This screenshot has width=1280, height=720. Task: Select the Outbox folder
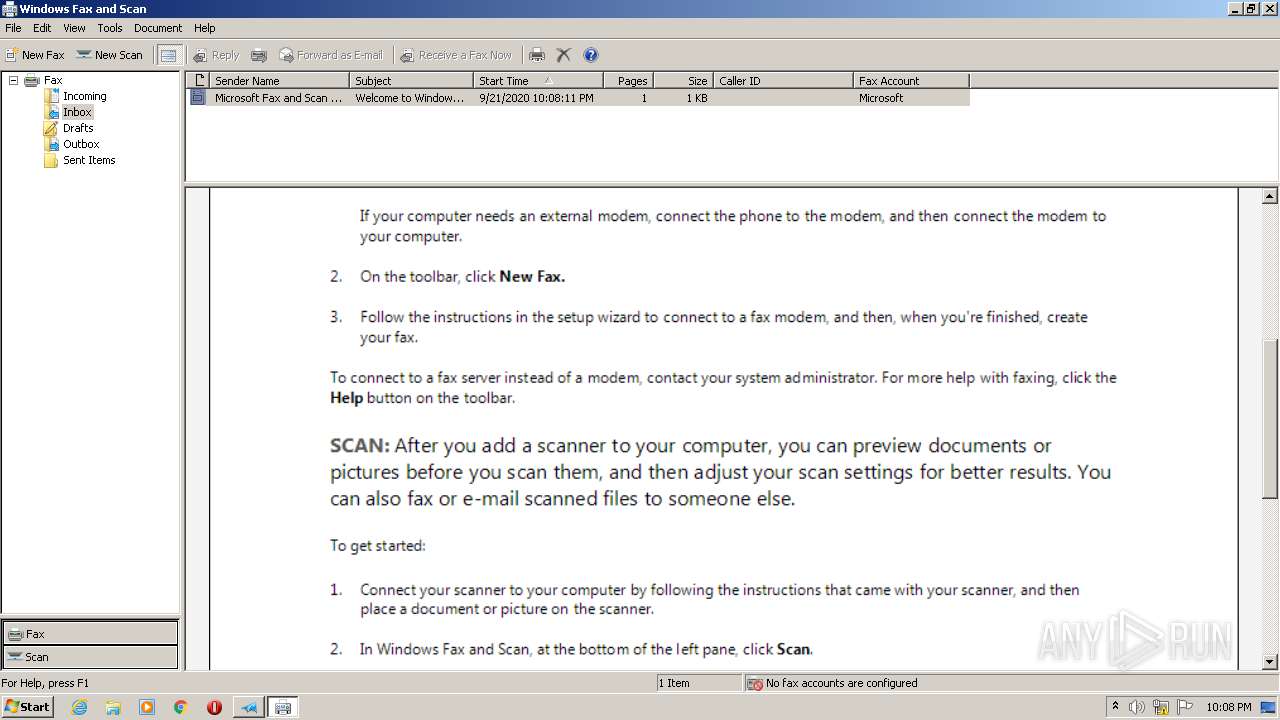pos(81,144)
